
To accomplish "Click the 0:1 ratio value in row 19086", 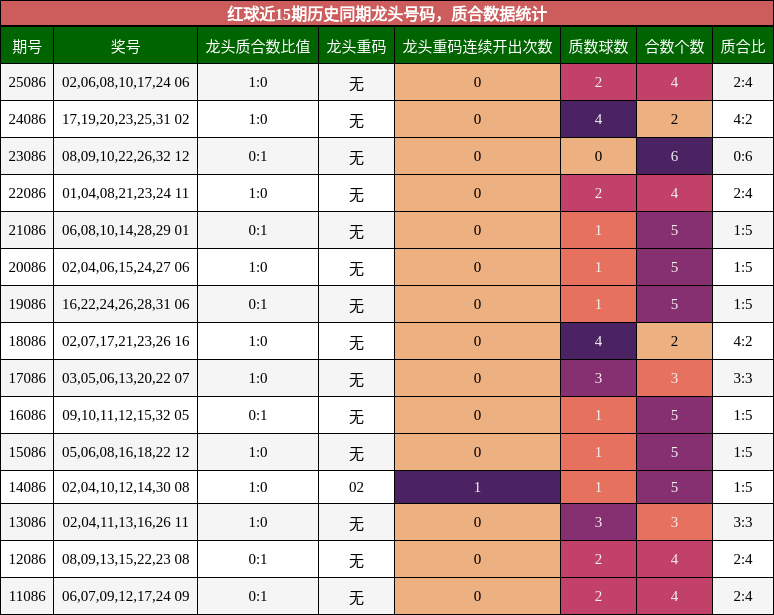I will (x=258, y=304).
